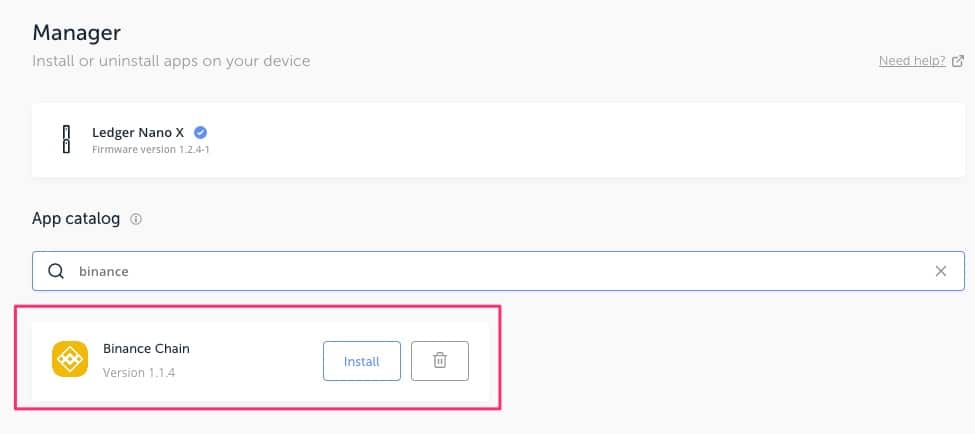Click the App catalog section title

pyautogui.click(x=76, y=219)
